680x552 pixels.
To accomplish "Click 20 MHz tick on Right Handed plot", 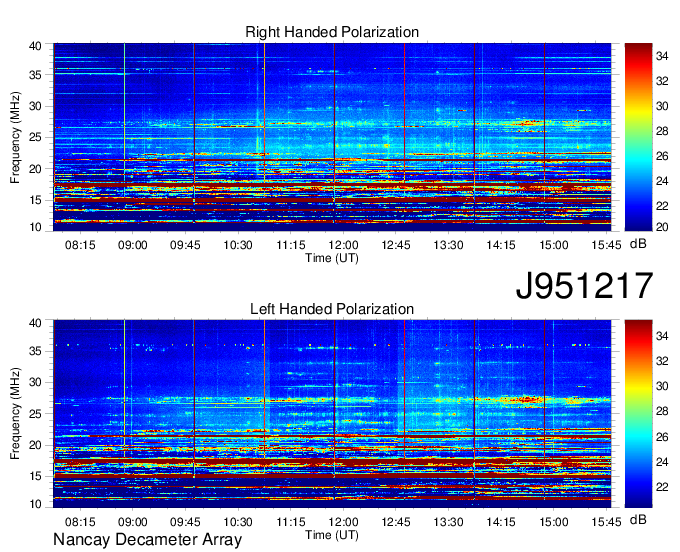I will click(x=35, y=169).
